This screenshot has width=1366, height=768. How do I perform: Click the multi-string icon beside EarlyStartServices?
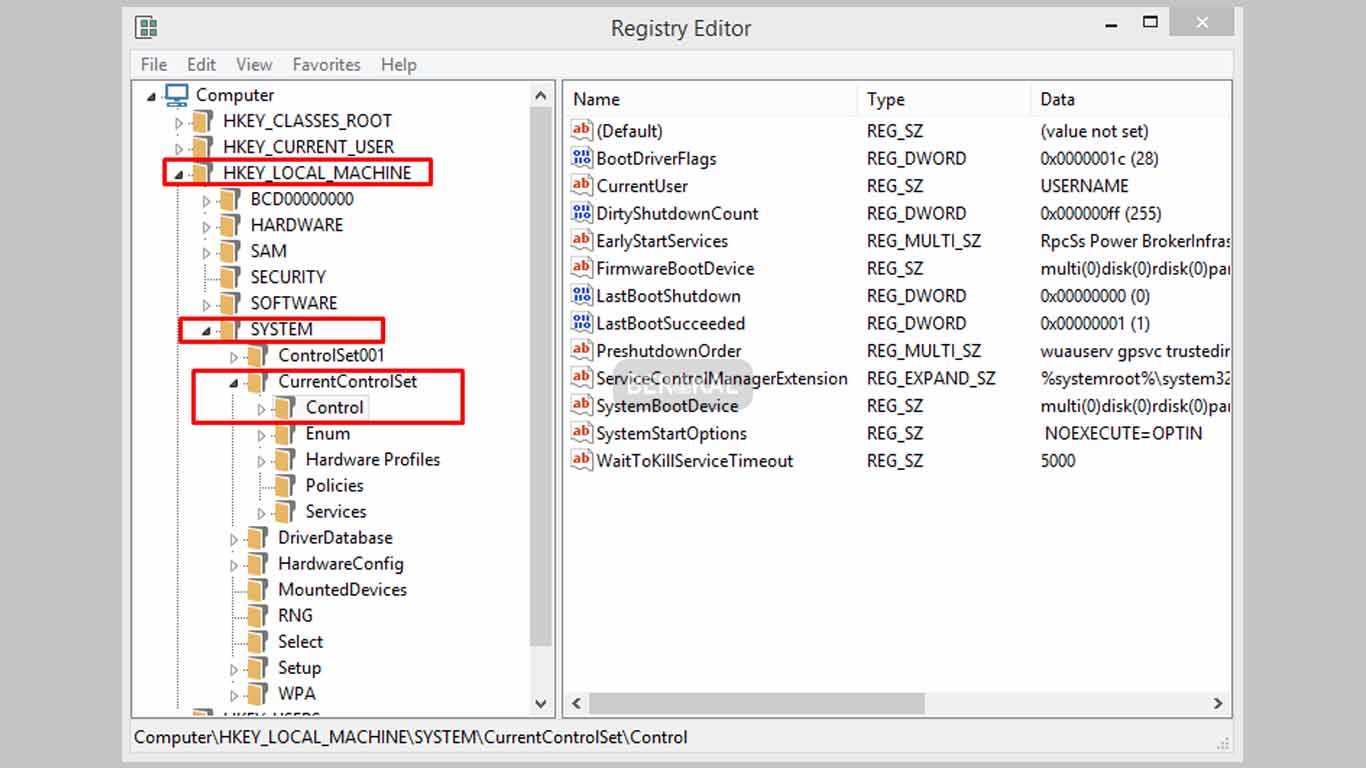coord(581,240)
